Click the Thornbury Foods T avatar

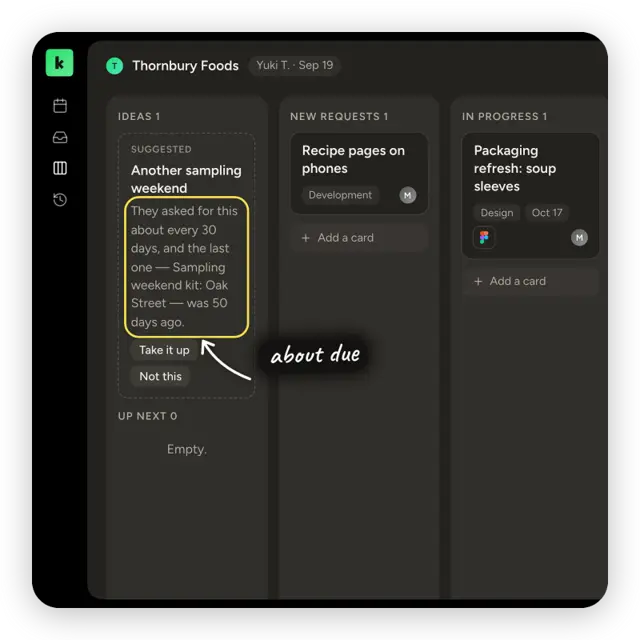pyautogui.click(x=115, y=66)
